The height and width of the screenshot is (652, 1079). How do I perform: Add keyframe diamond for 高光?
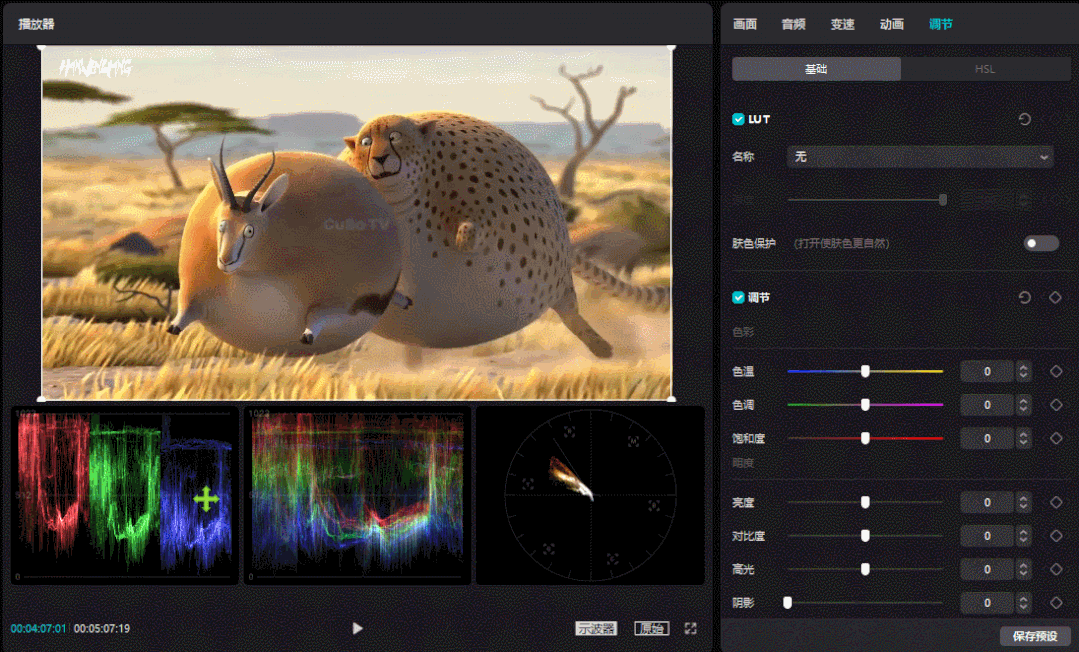tap(1056, 569)
